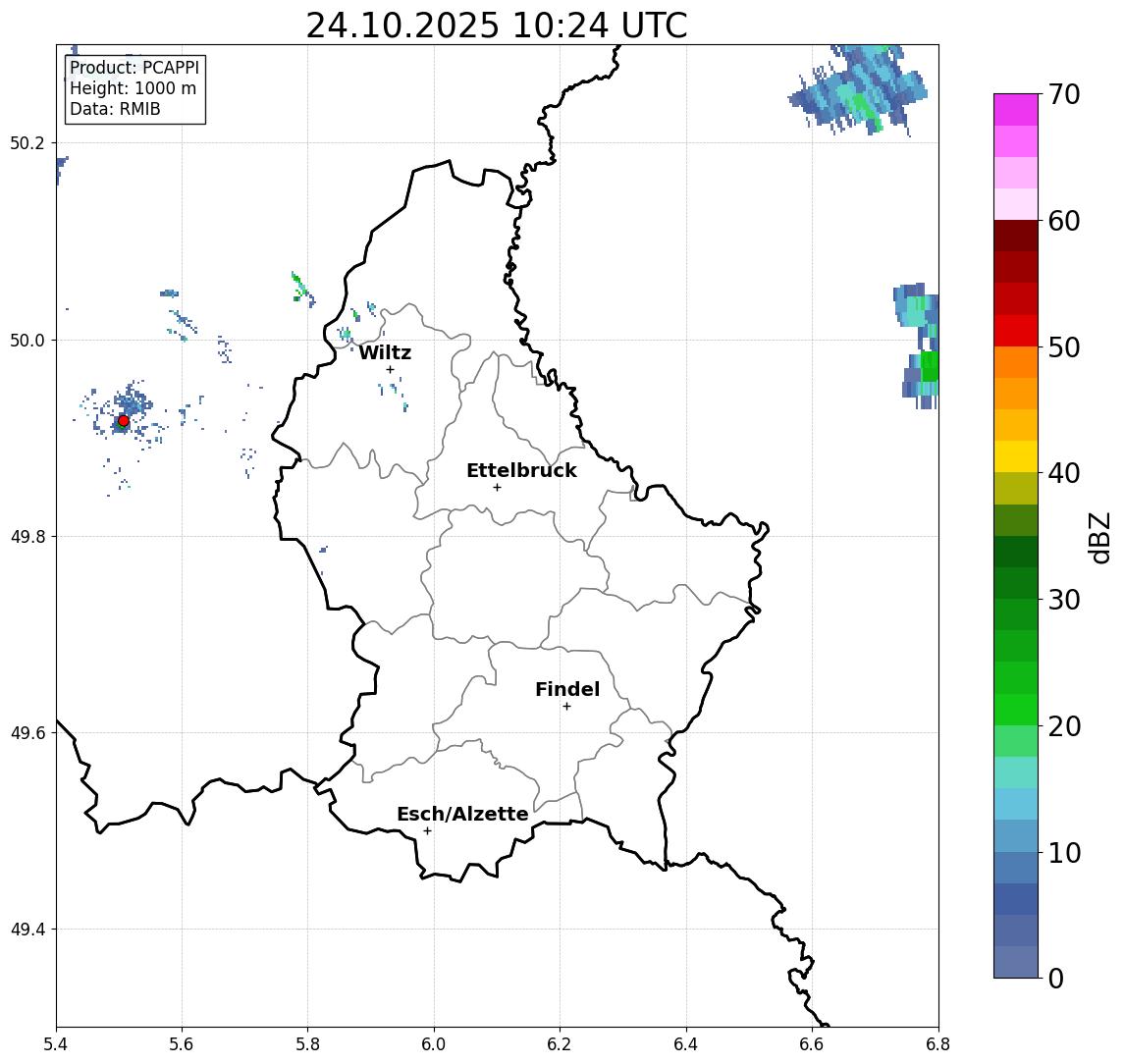This screenshot has width=1124, height=1064.
Task: Click the longitude label 6.8
Action: tap(937, 1044)
